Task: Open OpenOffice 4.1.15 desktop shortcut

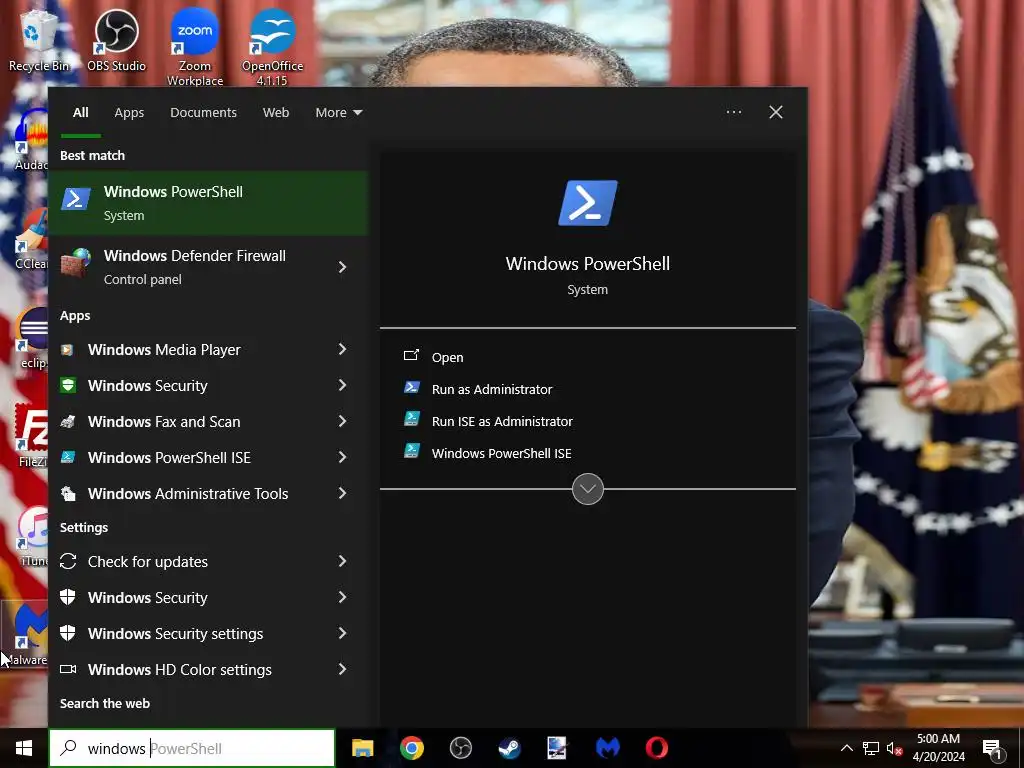Action: 272,48
